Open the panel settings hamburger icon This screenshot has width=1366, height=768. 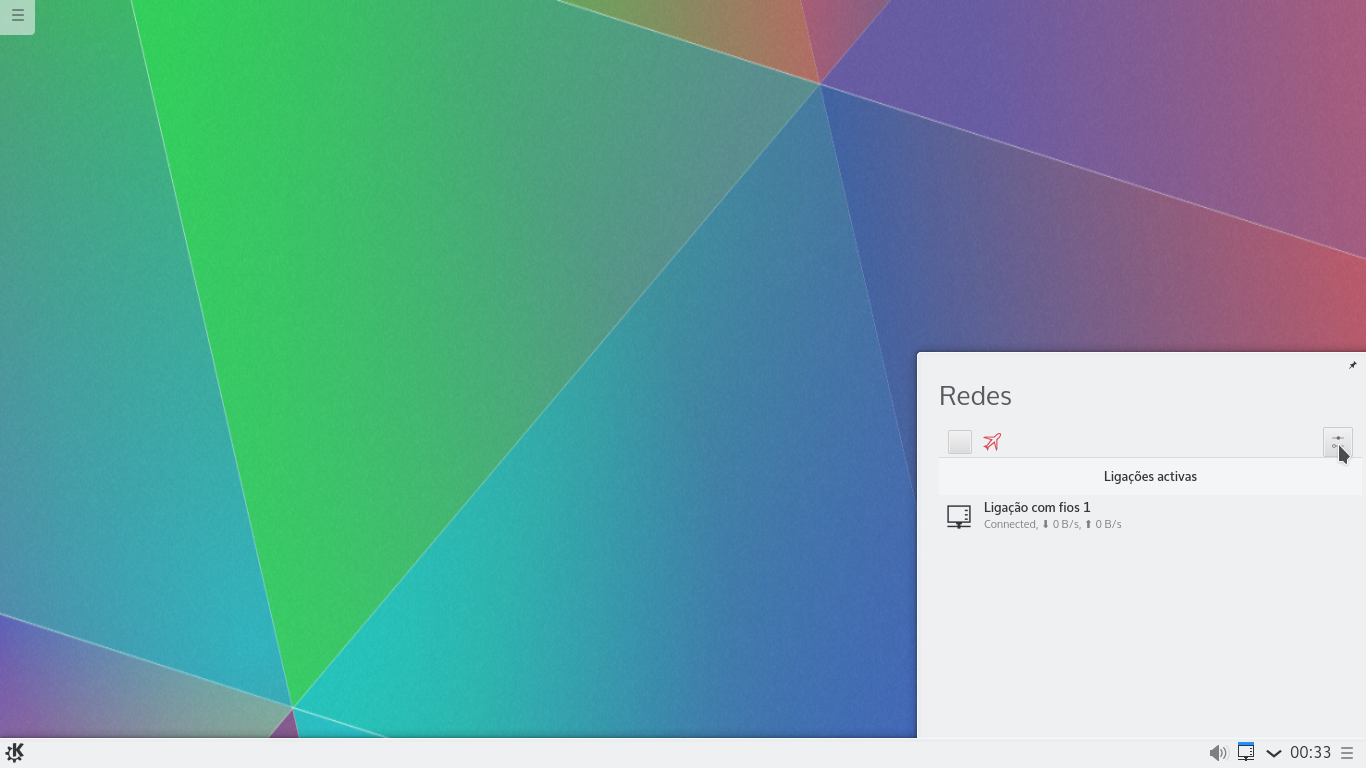tap(1347, 753)
